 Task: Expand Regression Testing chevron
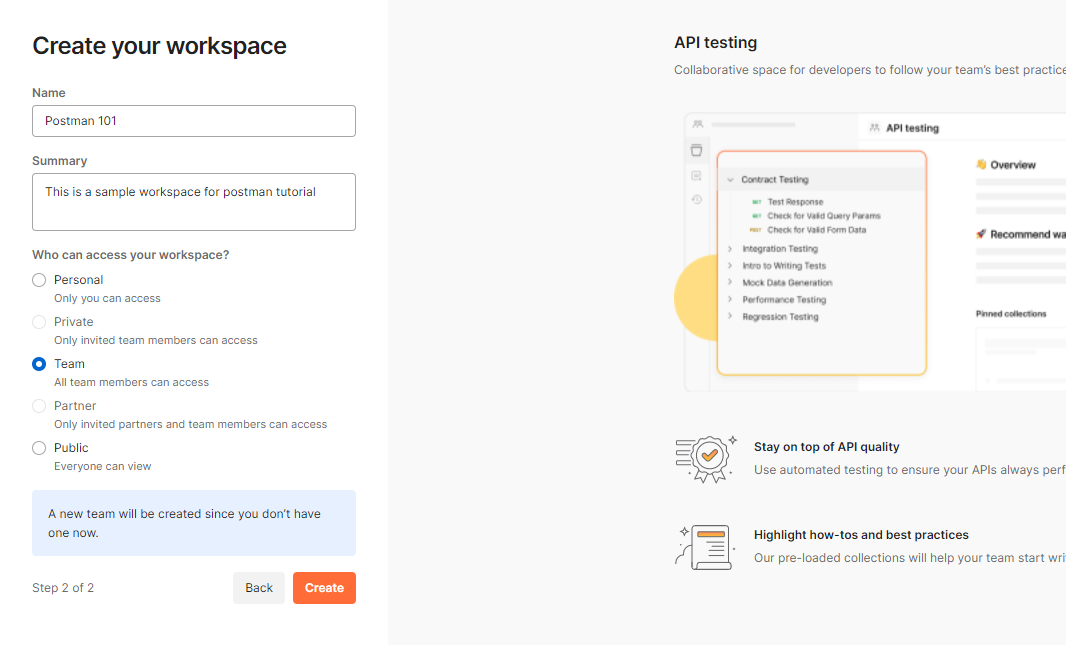click(x=730, y=317)
